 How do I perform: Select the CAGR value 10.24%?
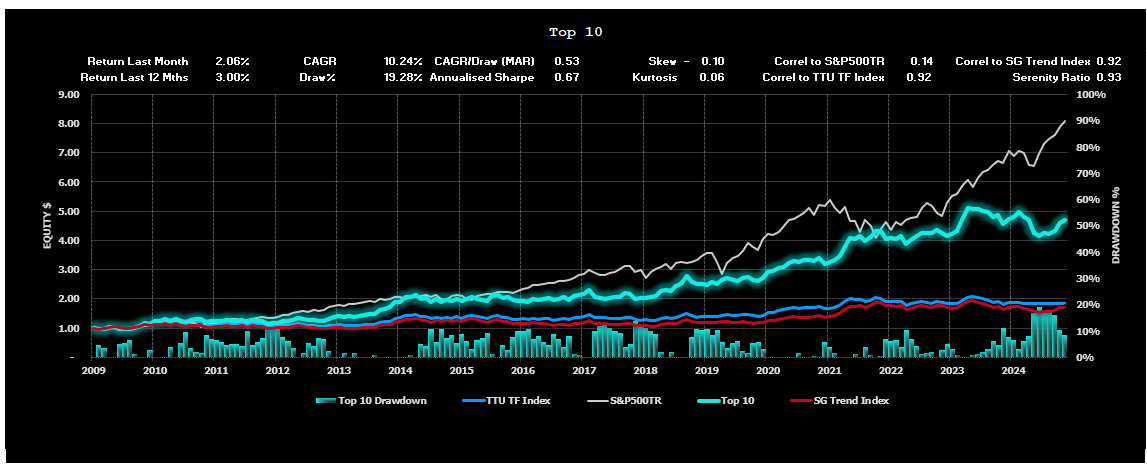(x=405, y=61)
